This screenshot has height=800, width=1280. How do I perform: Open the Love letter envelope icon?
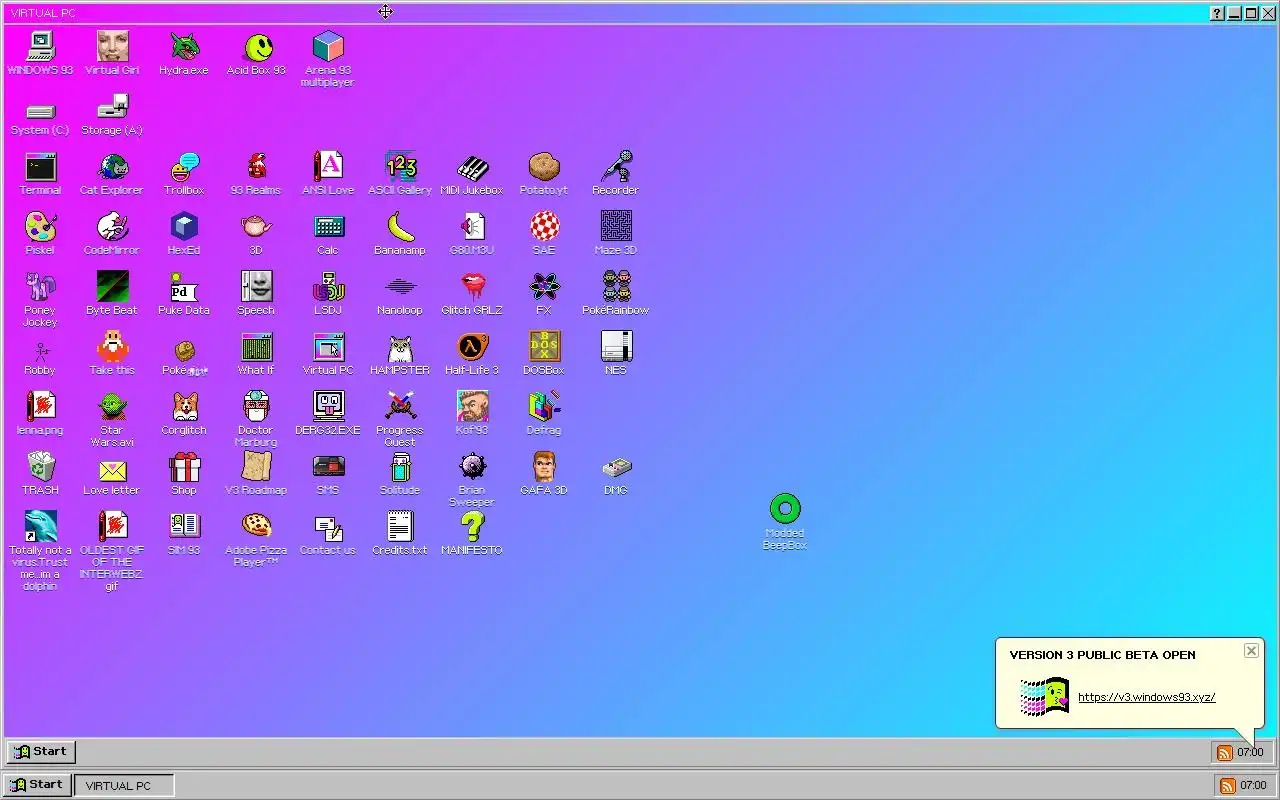point(112,474)
